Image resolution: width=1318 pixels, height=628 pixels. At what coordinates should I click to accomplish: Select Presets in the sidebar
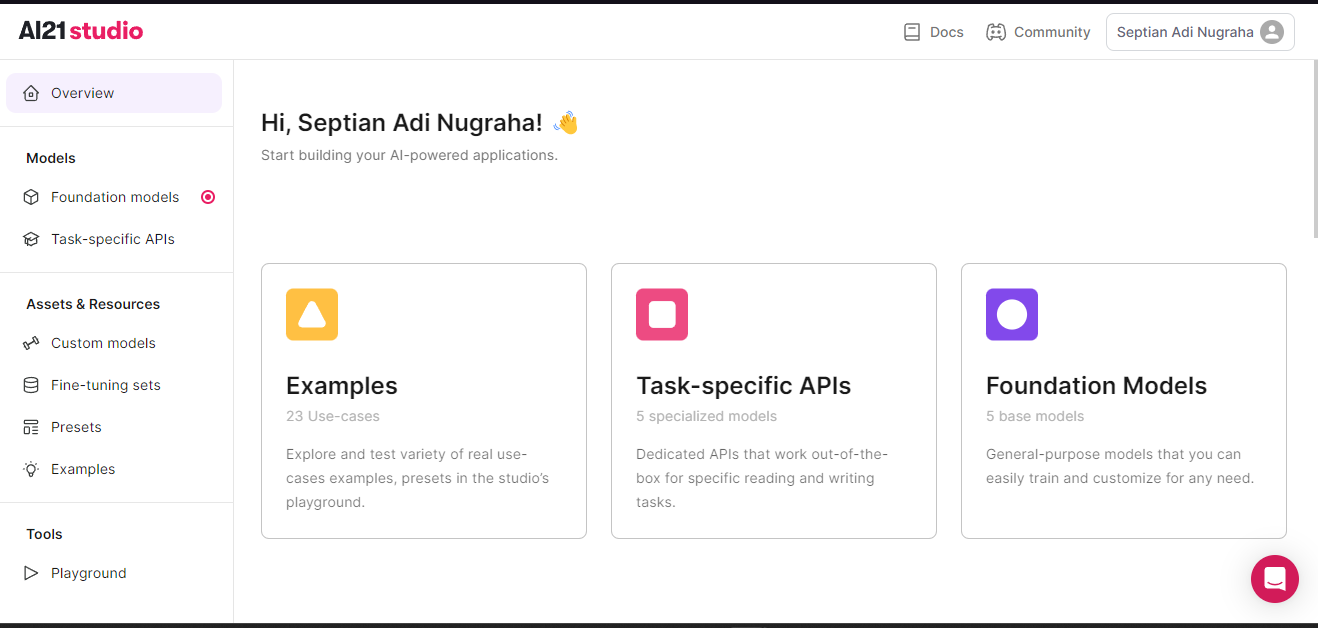pyautogui.click(x=76, y=427)
